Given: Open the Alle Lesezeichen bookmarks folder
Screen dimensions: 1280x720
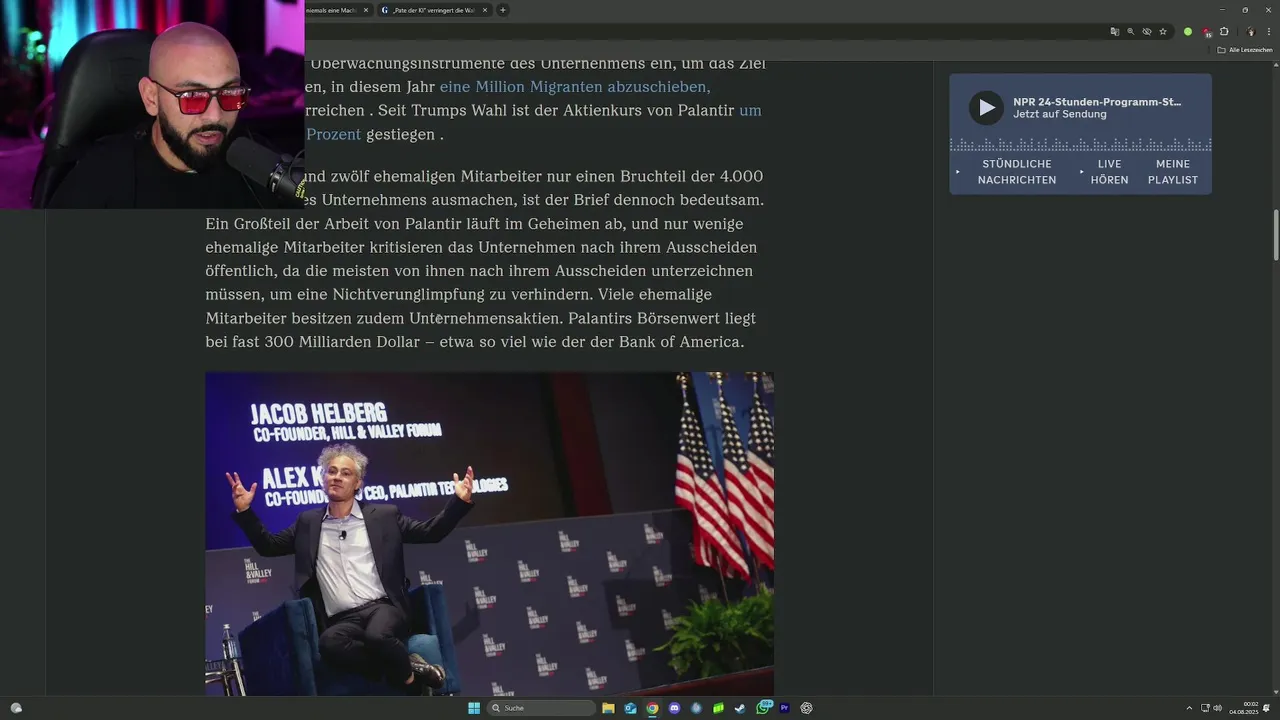Looking at the screenshot, I should (1244, 50).
